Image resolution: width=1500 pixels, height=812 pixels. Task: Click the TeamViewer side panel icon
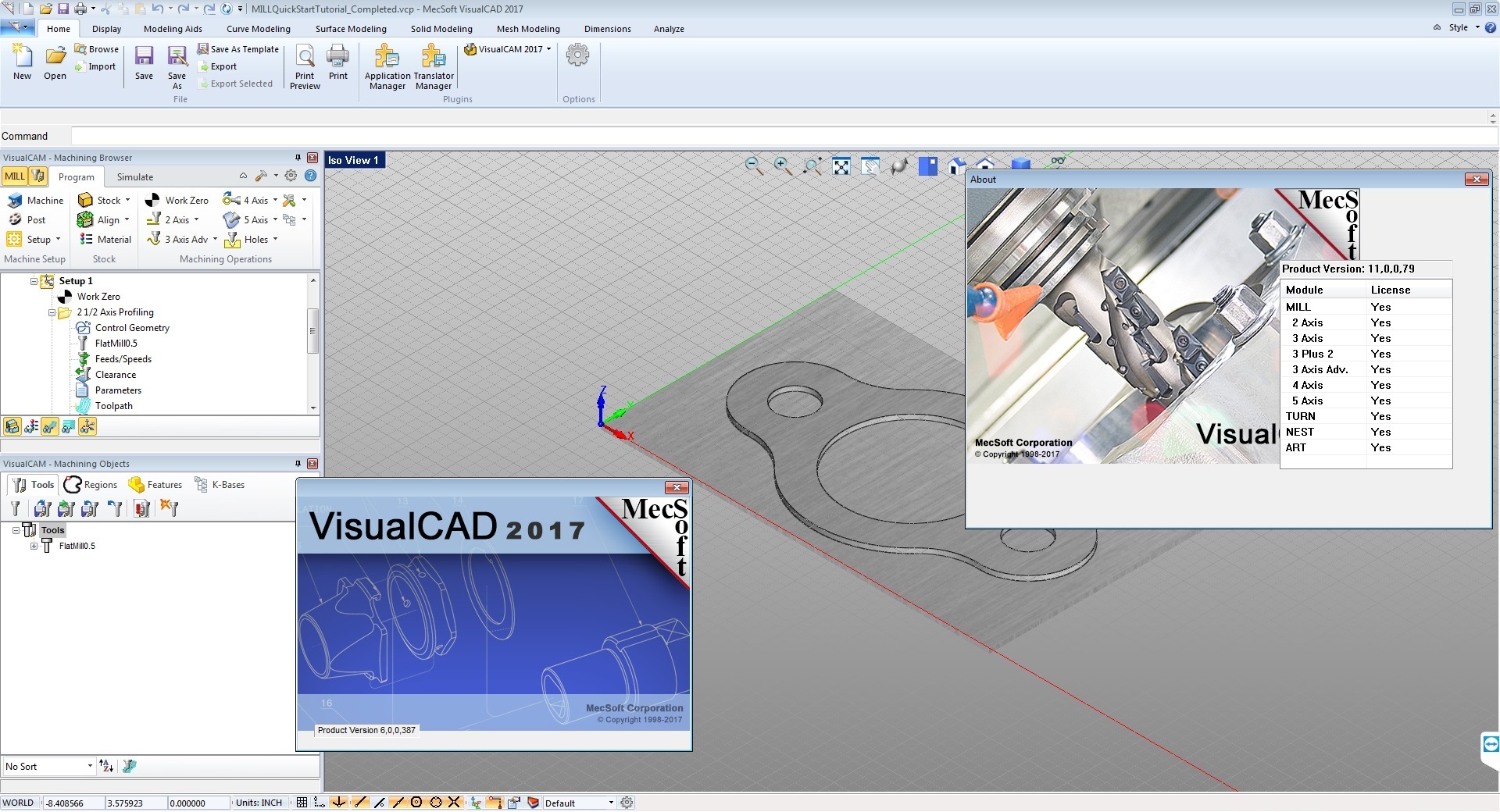click(x=1491, y=743)
